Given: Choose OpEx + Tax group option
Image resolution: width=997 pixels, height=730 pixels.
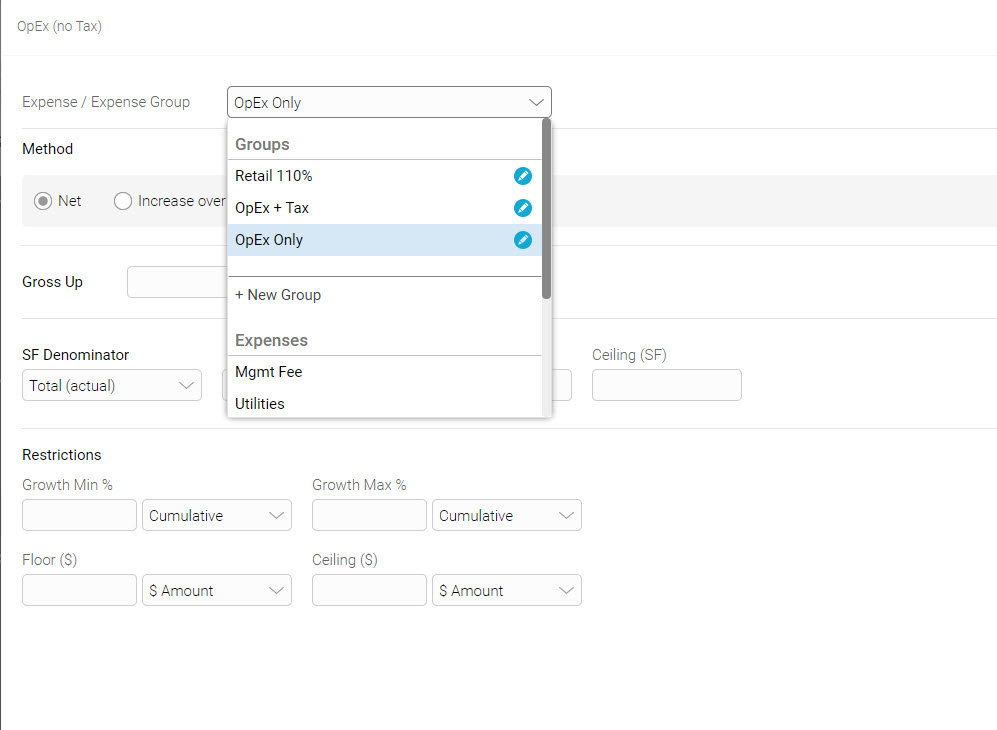Looking at the screenshot, I should [272, 208].
